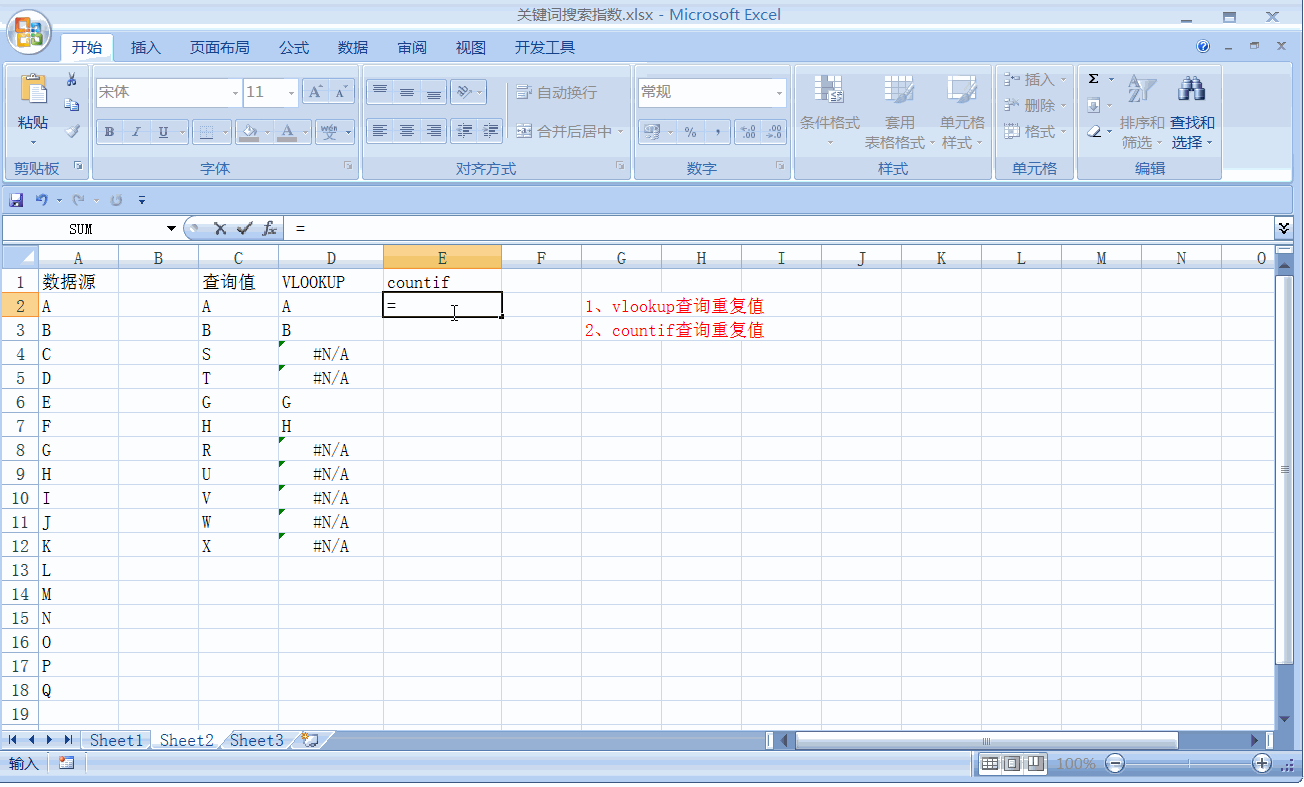Click the Page Layout view button in status bar
The image size is (1304, 787).
pyautogui.click(x=1012, y=764)
